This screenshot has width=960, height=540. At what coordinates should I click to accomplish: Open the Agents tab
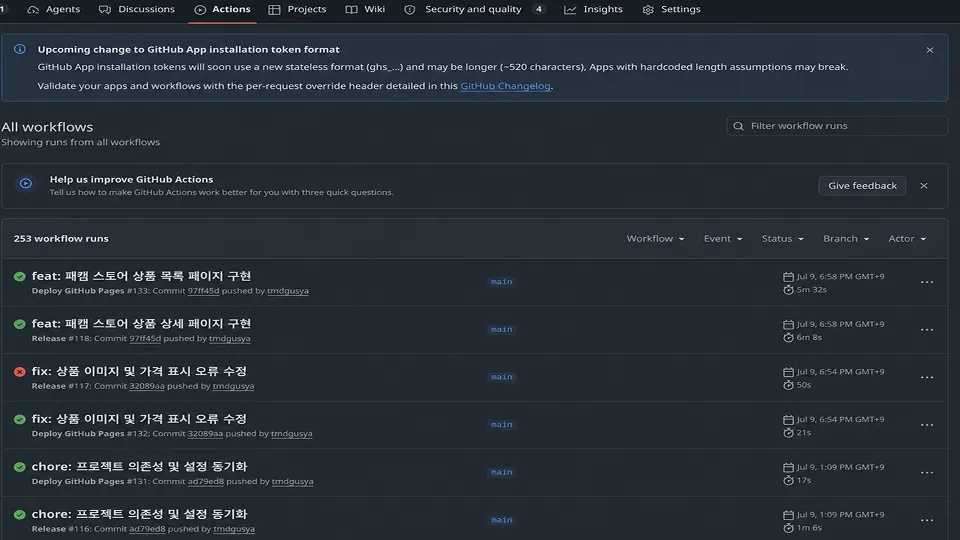click(x=53, y=9)
